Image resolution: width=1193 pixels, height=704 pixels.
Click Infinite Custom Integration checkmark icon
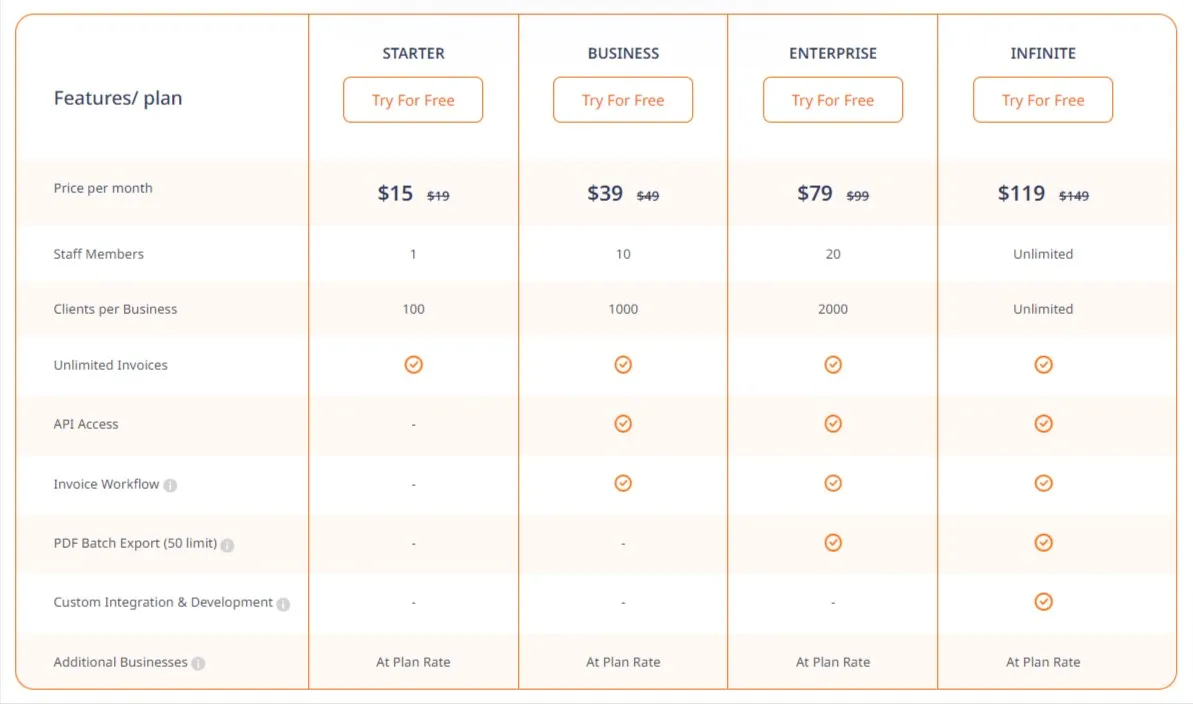coord(1043,602)
